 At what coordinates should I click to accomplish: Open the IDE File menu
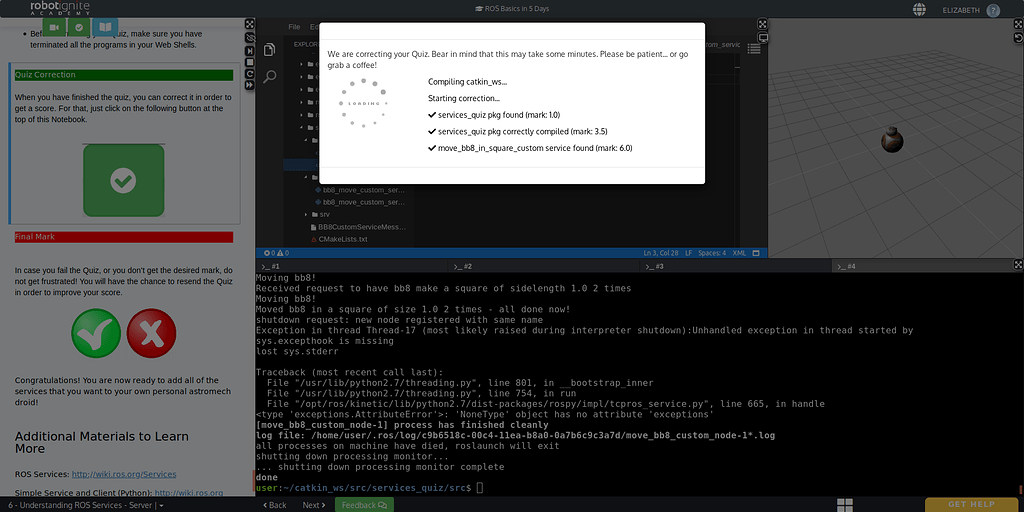tap(295, 27)
